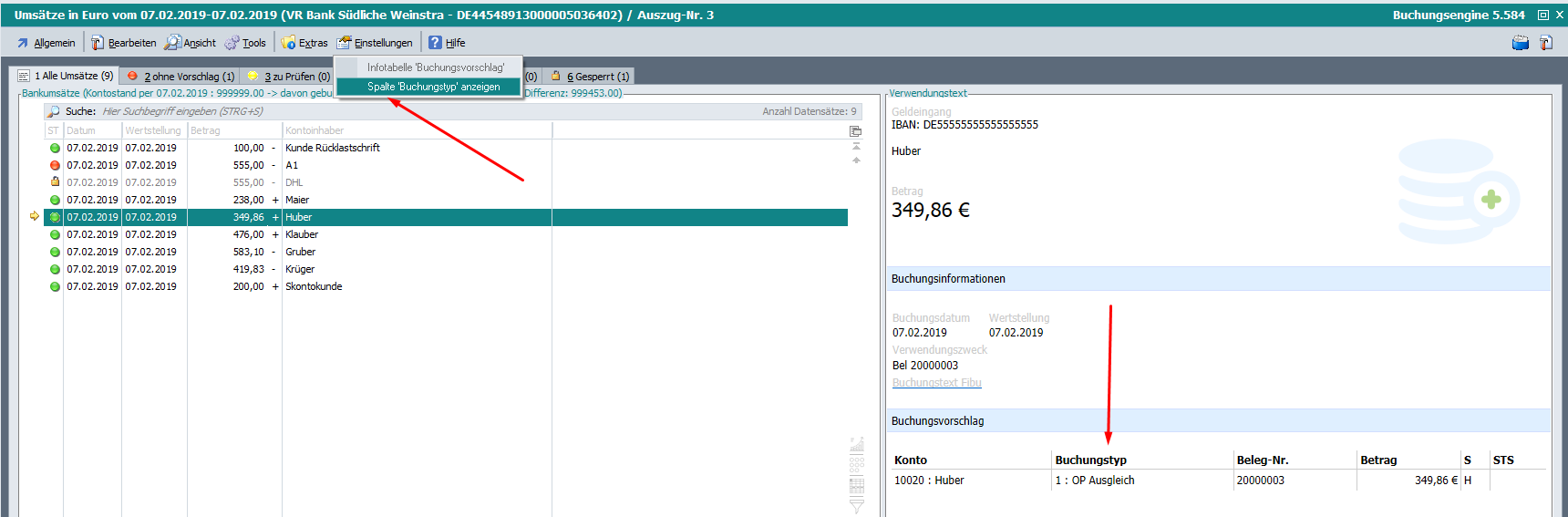Open the Bearbeiten menu
The width and height of the screenshot is (1568, 517).
pyautogui.click(x=123, y=43)
